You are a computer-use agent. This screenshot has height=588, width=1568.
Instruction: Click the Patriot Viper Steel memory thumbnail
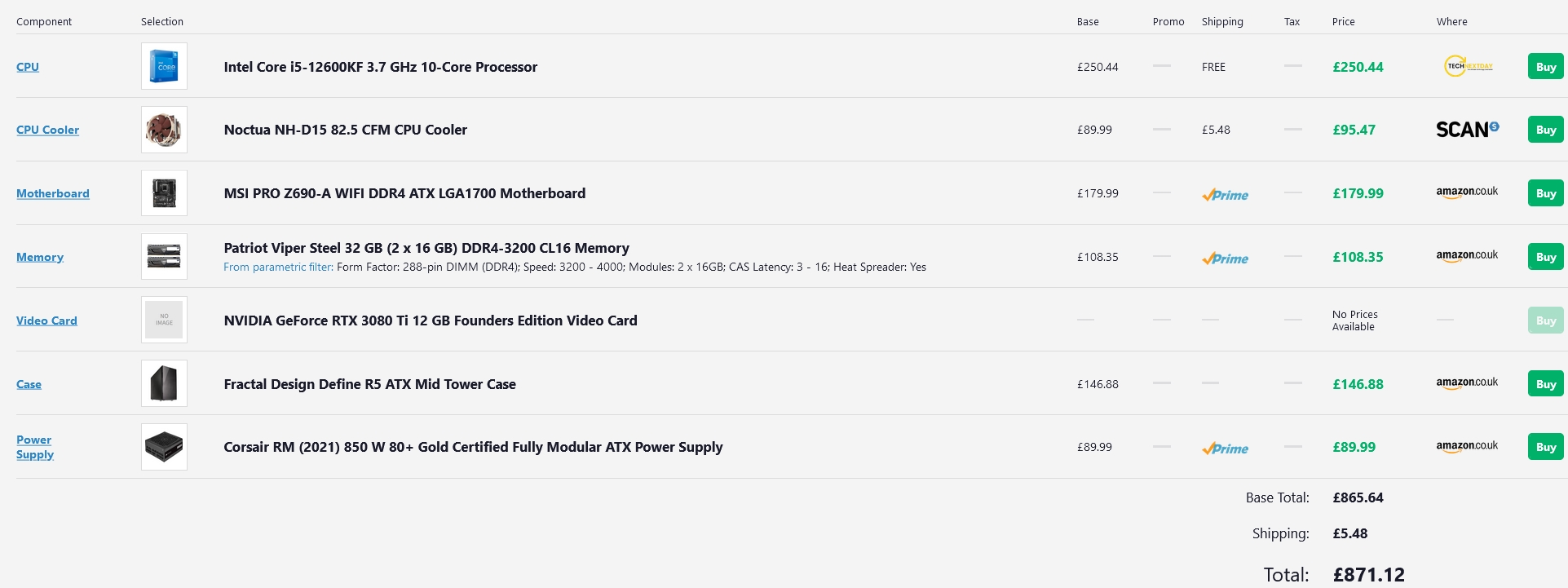tap(164, 257)
